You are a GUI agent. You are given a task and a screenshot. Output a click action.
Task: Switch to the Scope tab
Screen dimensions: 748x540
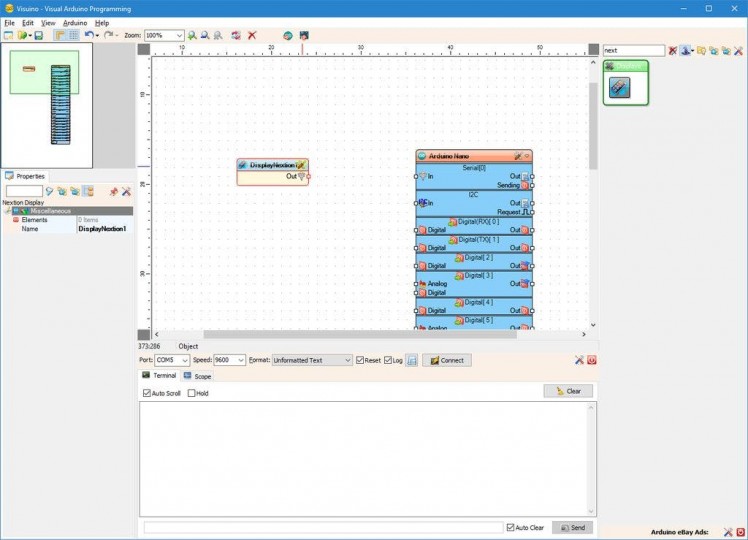tap(197, 376)
